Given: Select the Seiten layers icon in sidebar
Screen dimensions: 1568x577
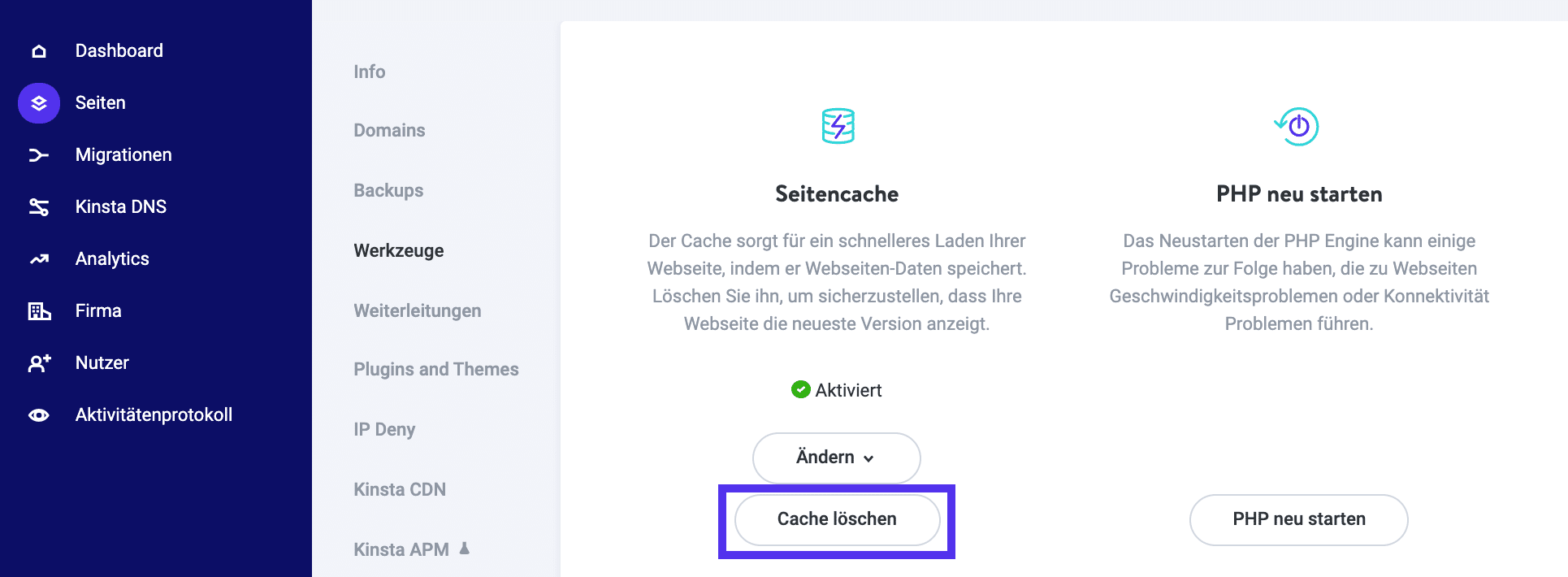Looking at the screenshot, I should tap(37, 102).
